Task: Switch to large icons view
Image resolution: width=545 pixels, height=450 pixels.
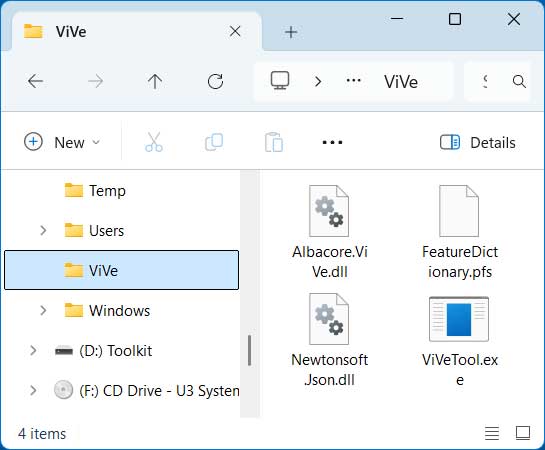Action: pos(522,433)
